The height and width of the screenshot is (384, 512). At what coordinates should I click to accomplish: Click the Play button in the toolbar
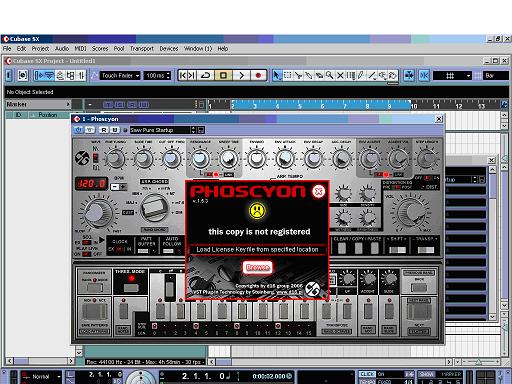pos(241,76)
